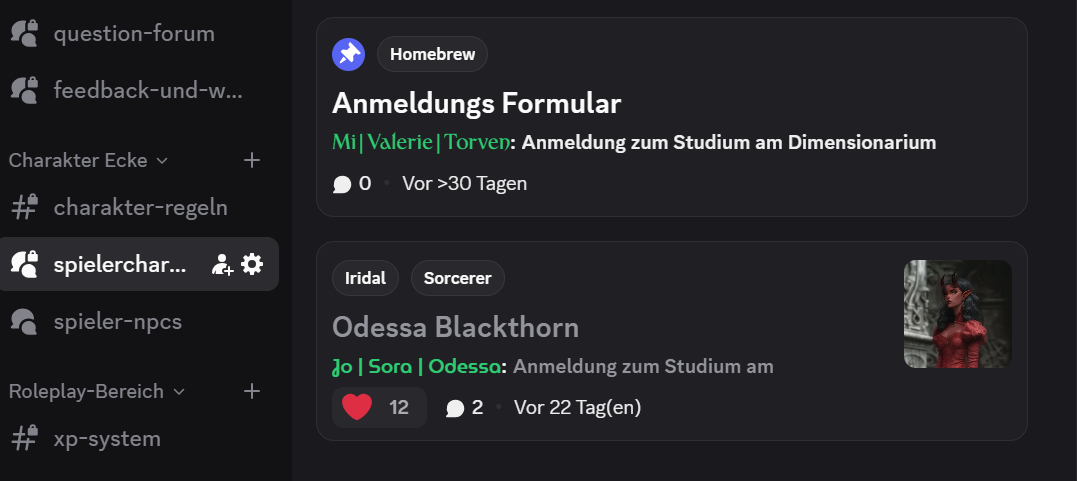The image size is (1077, 481).
Task: Click the Iridal tag
Action: point(365,278)
